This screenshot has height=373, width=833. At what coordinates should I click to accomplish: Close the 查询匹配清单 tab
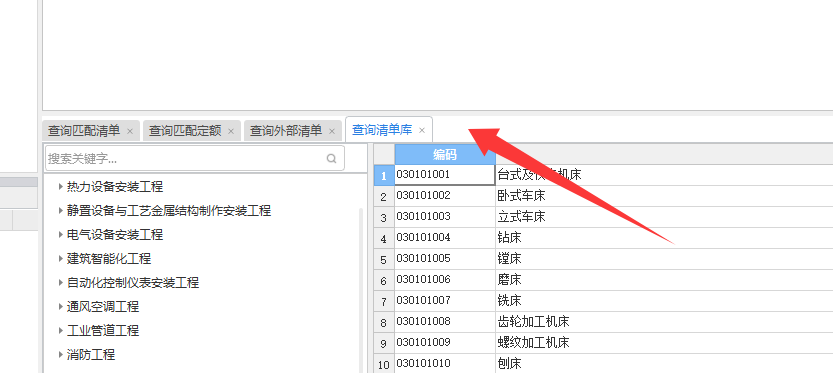pyautogui.click(x=130, y=131)
